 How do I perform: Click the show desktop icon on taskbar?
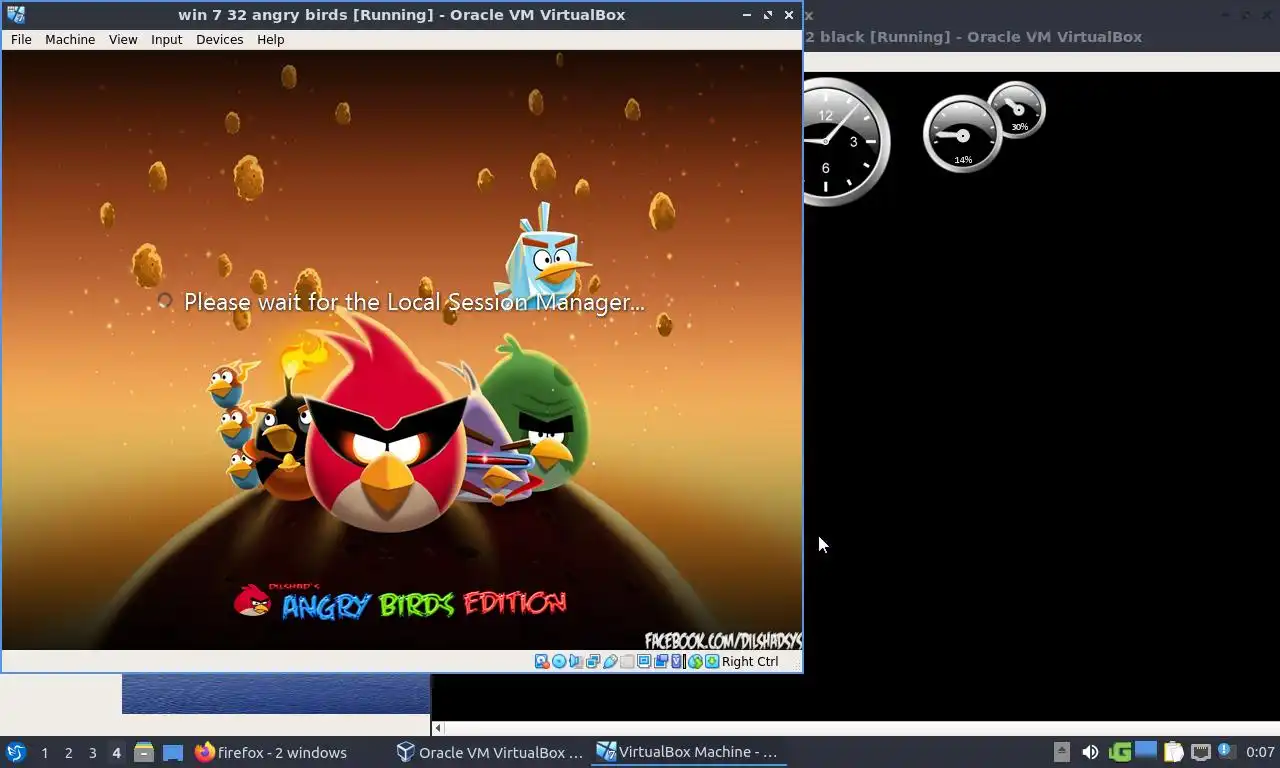(172, 752)
